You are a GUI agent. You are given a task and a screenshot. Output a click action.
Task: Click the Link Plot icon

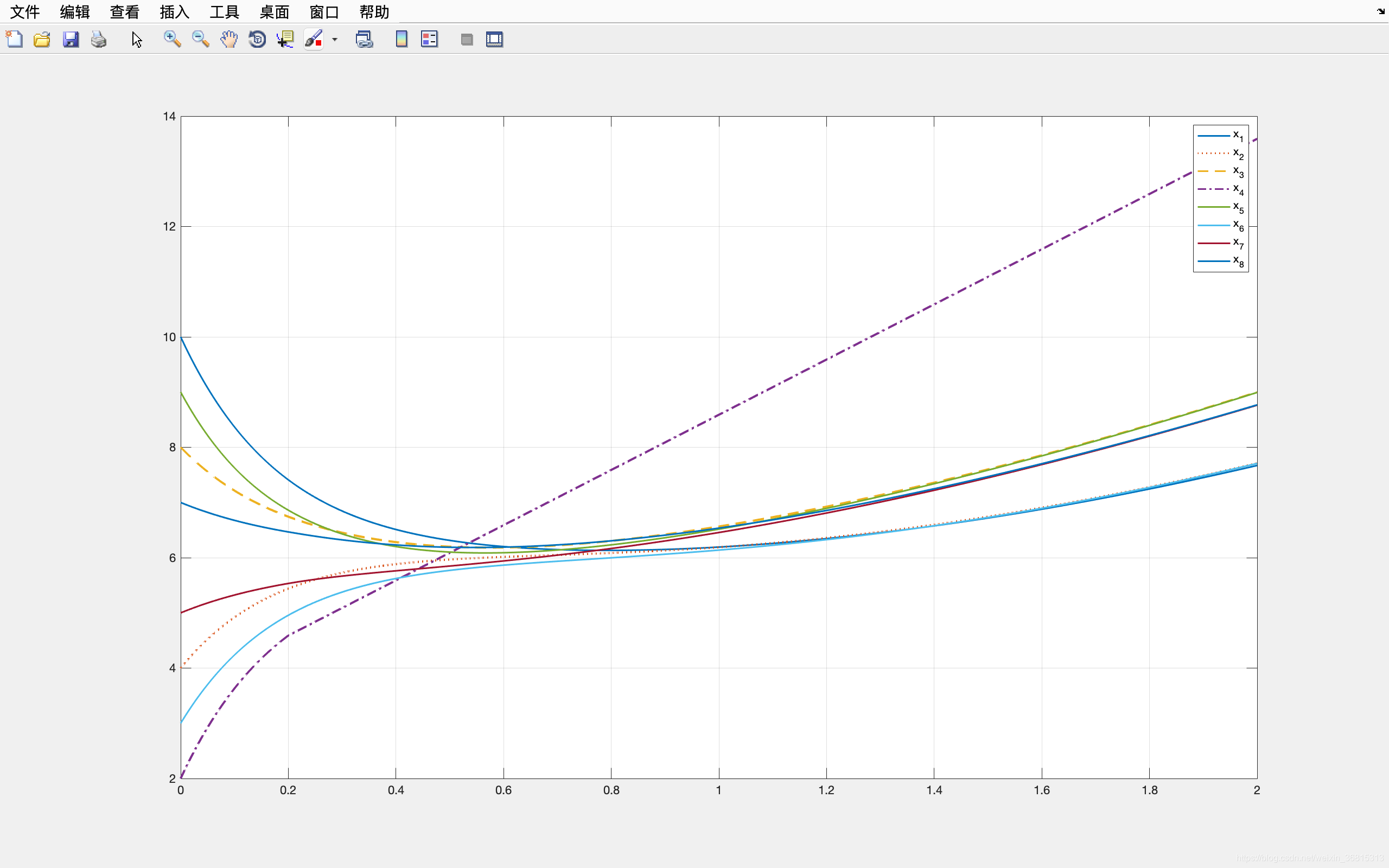[365, 39]
